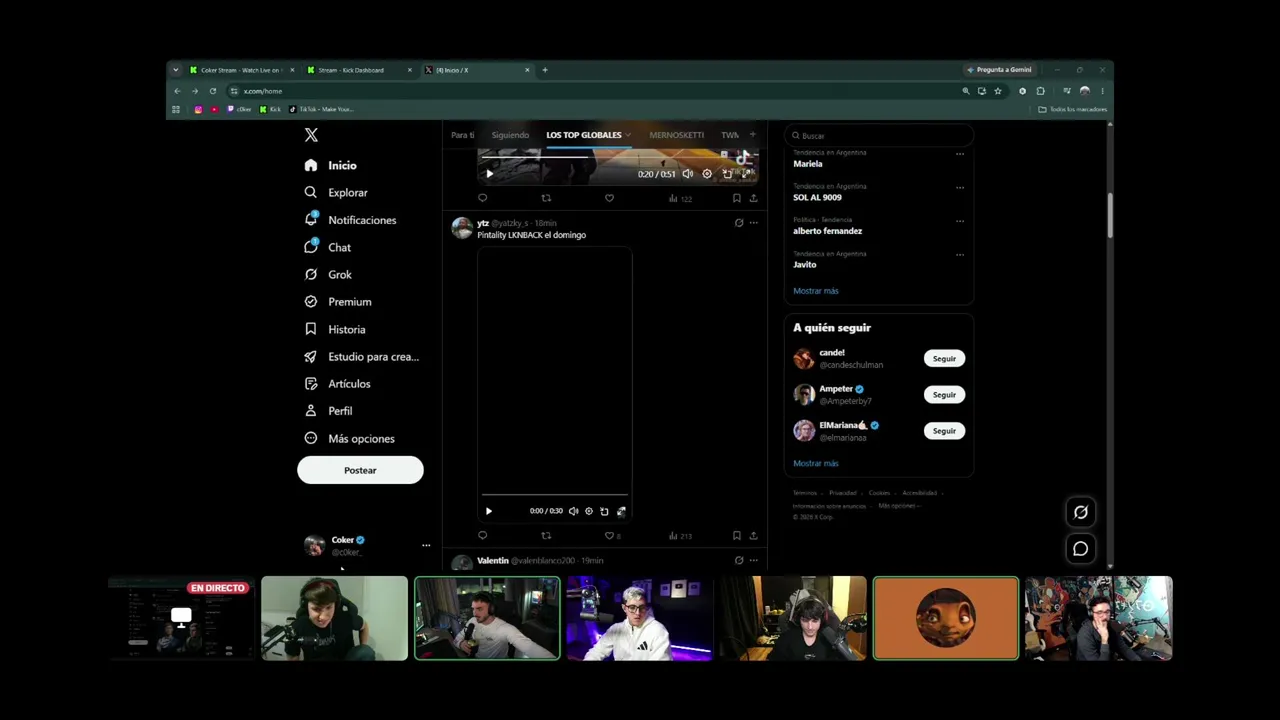Reload the browser page
The height and width of the screenshot is (720, 1280).
tap(212, 91)
